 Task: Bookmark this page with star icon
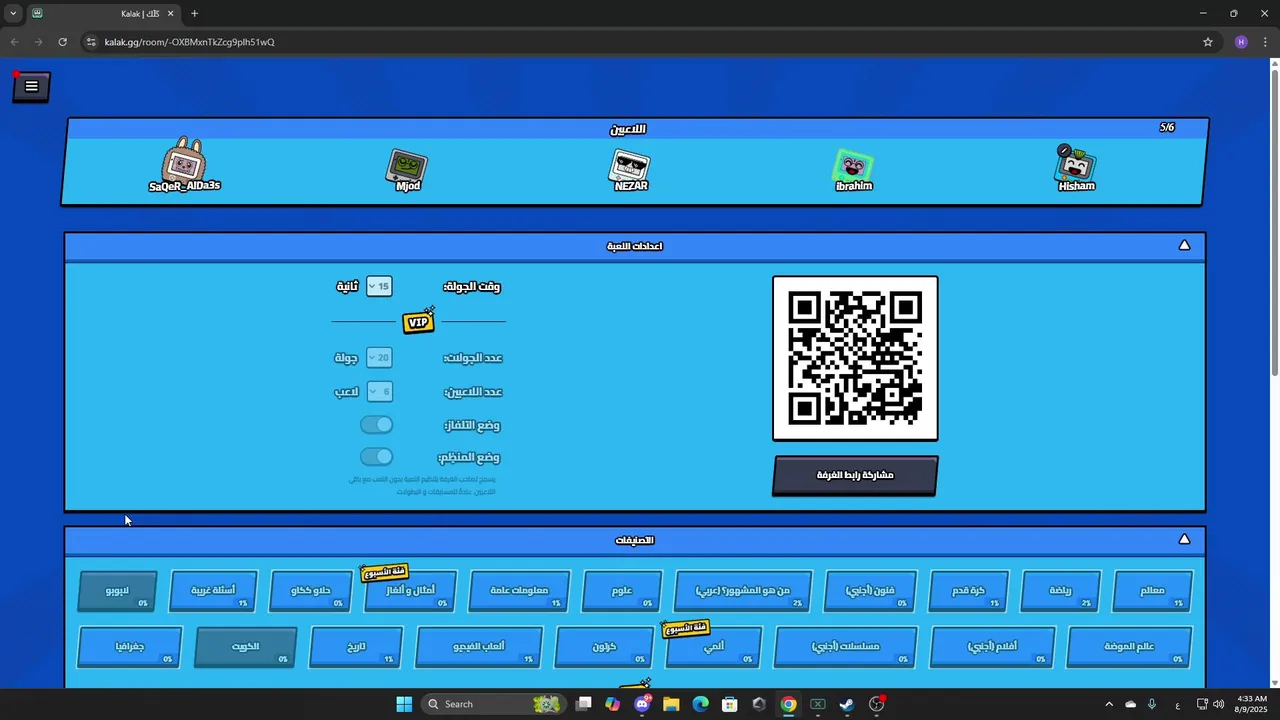click(1208, 42)
